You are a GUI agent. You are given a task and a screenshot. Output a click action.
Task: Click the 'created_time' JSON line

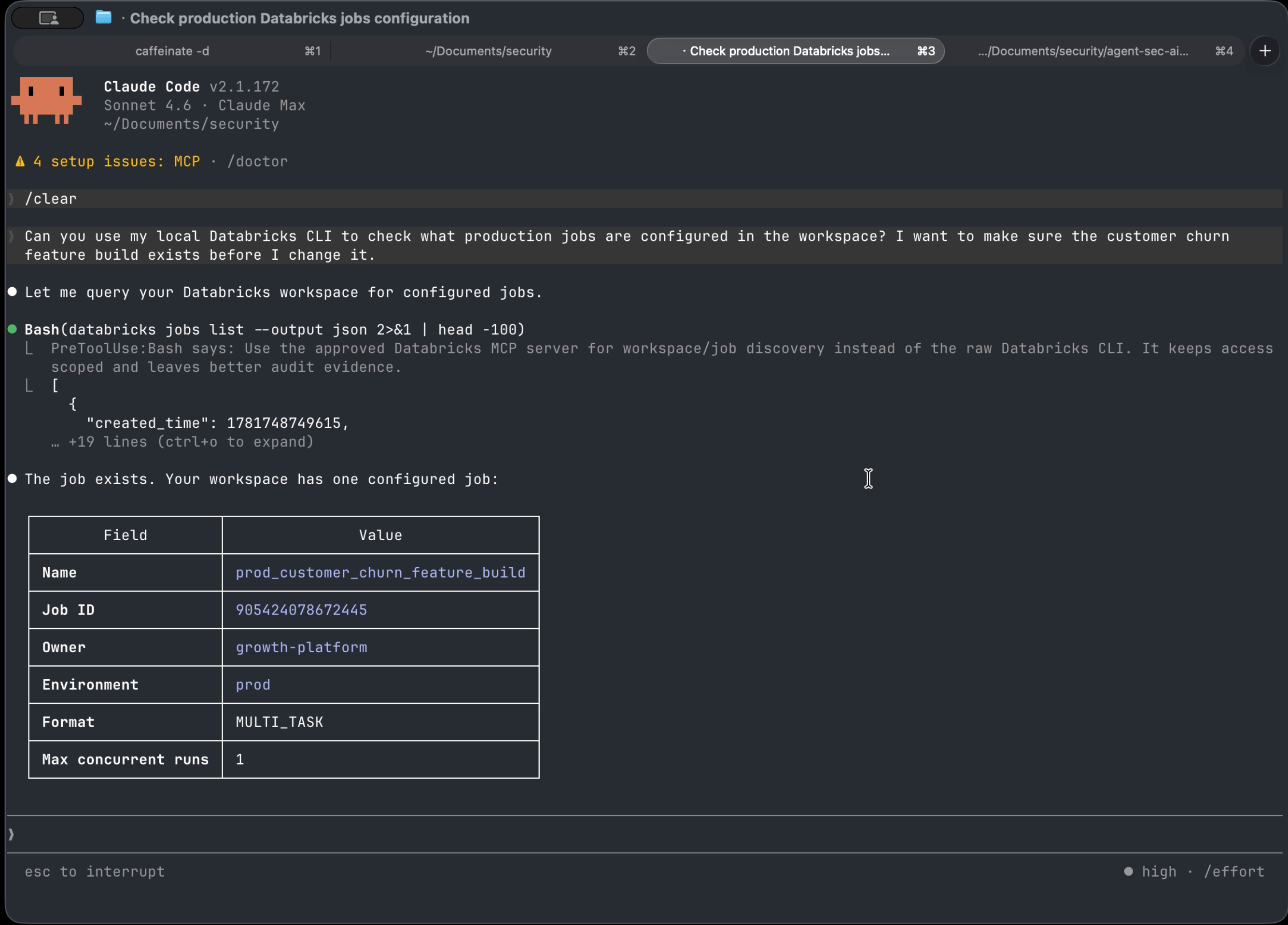pos(218,423)
